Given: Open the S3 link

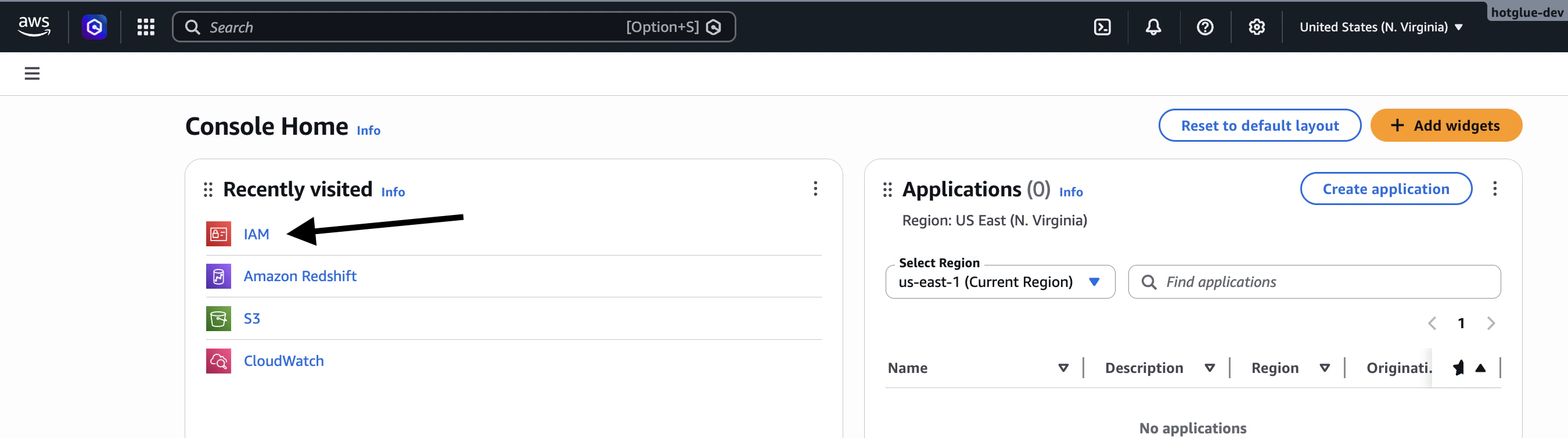Looking at the screenshot, I should pyautogui.click(x=252, y=318).
